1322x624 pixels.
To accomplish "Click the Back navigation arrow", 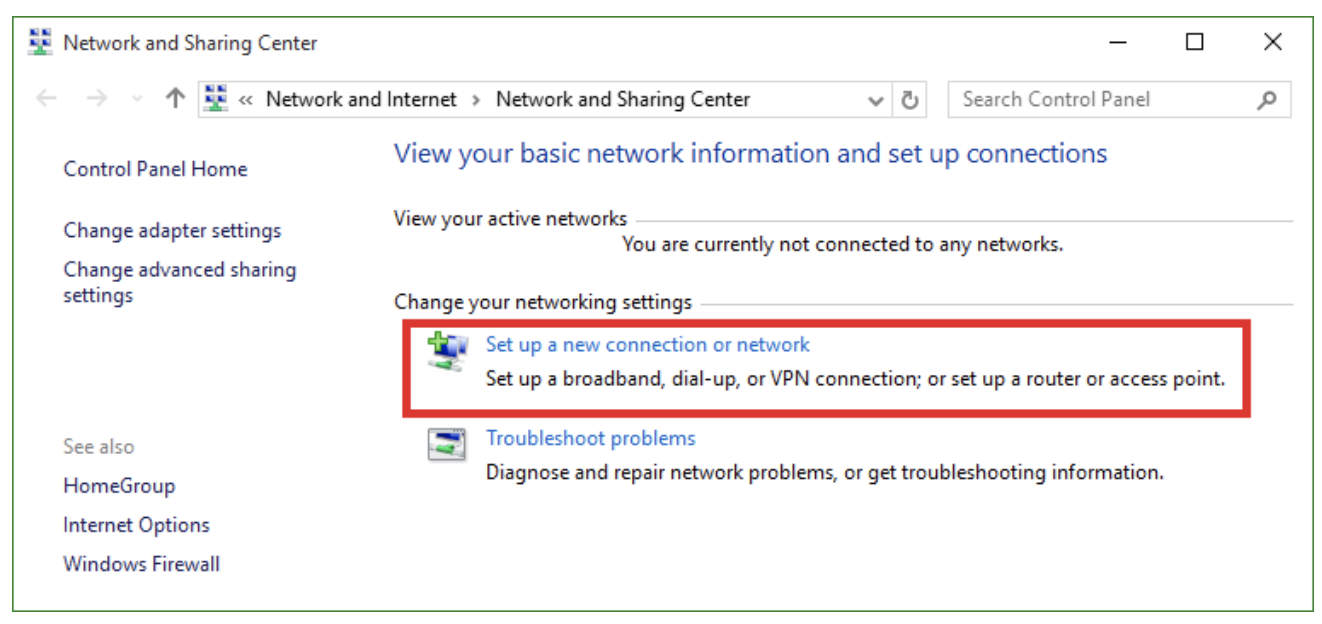I will [x=46, y=99].
